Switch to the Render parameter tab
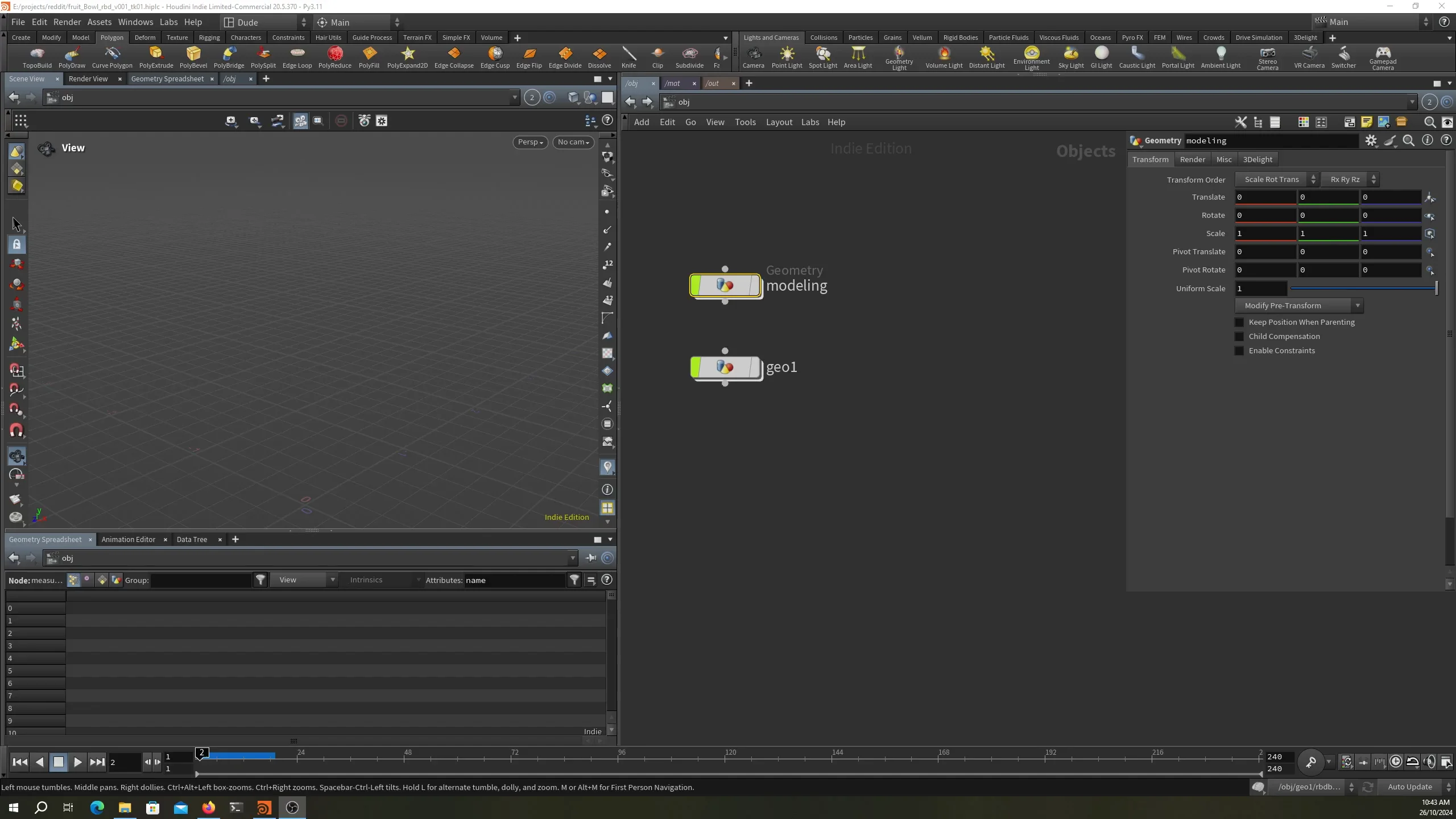Viewport: 1456px width, 819px height. (x=1192, y=159)
